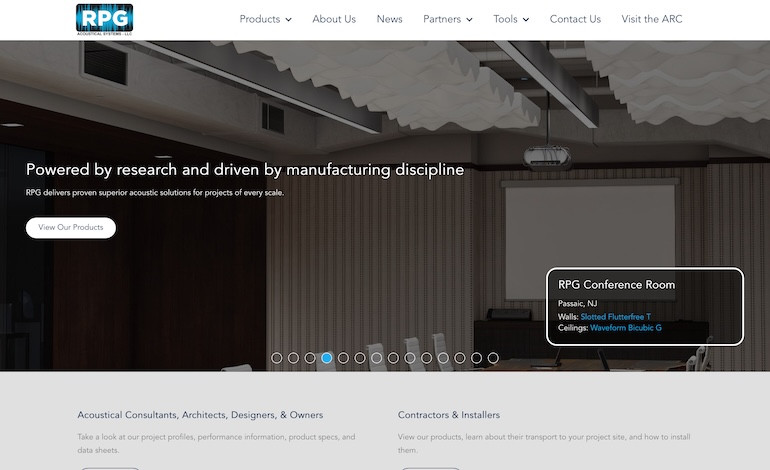
Task: Select the second carousel slide dot
Action: (293, 358)
